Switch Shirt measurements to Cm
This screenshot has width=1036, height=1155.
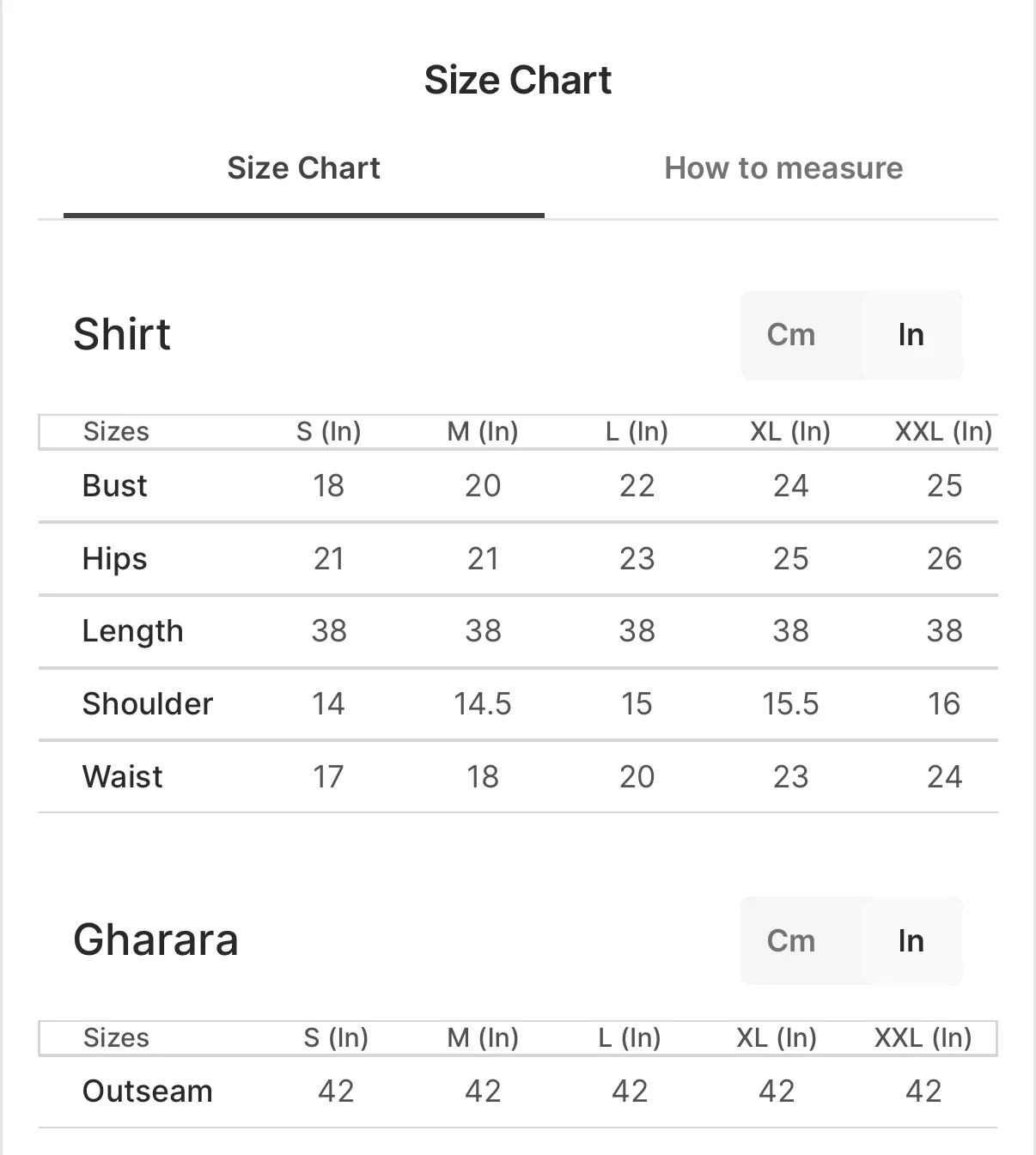(x=790, y=335)
